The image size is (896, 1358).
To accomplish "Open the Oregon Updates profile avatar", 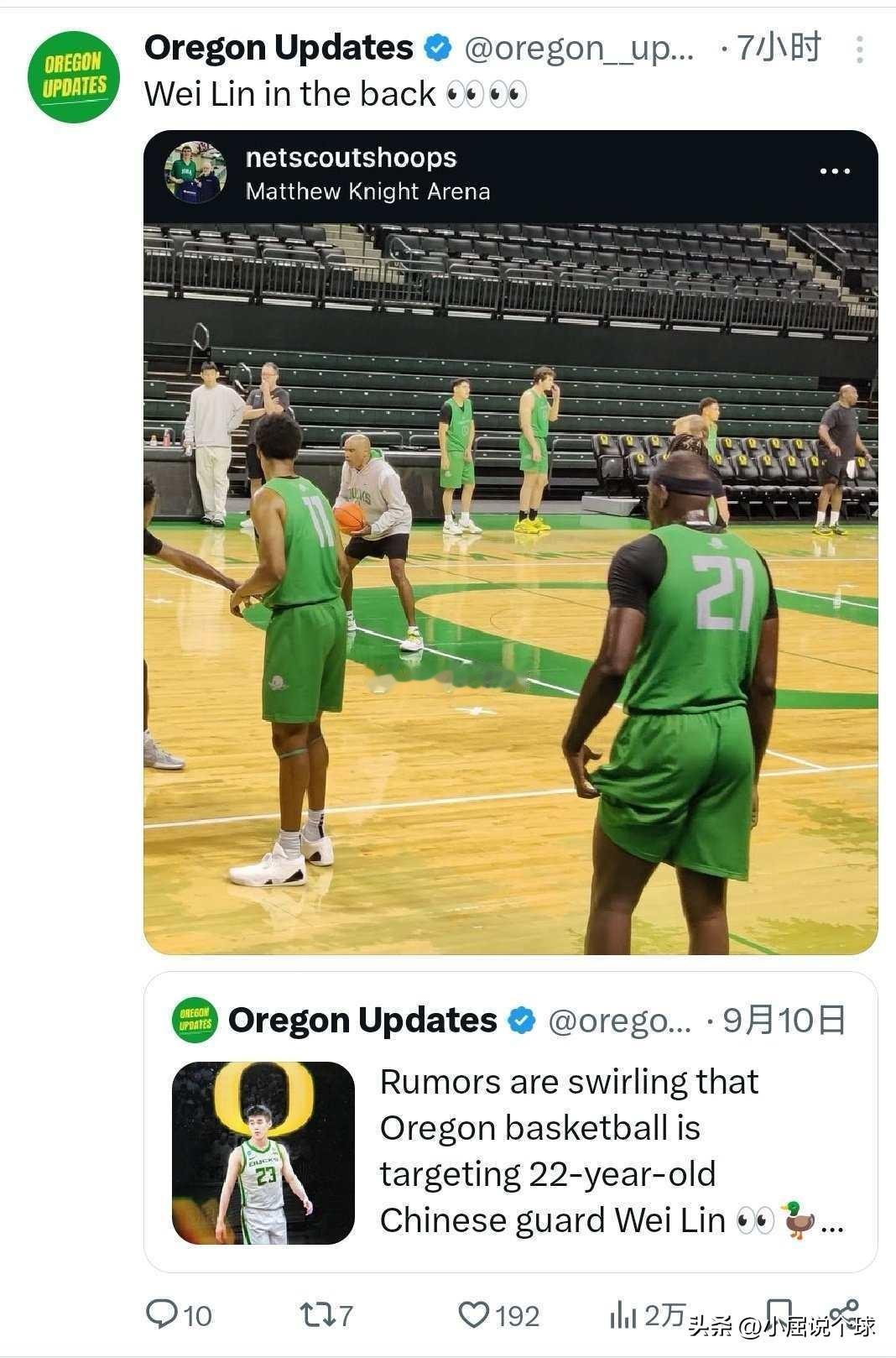I will click(x=74, y=76).
